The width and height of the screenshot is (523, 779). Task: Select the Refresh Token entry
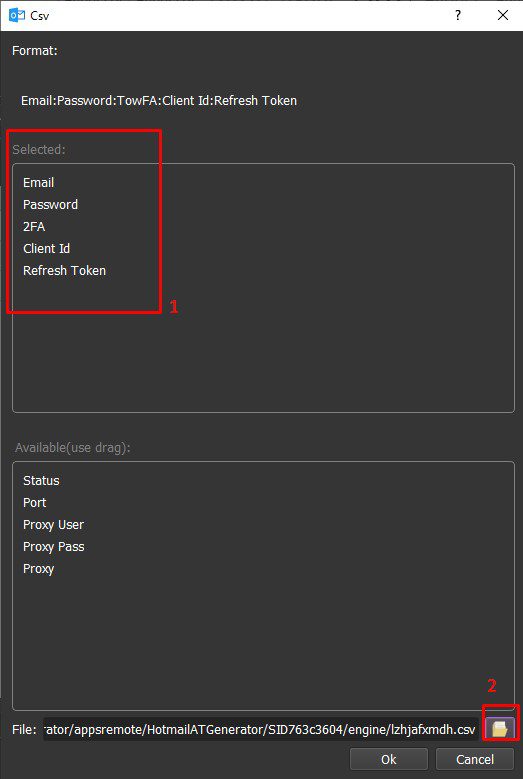65,271
